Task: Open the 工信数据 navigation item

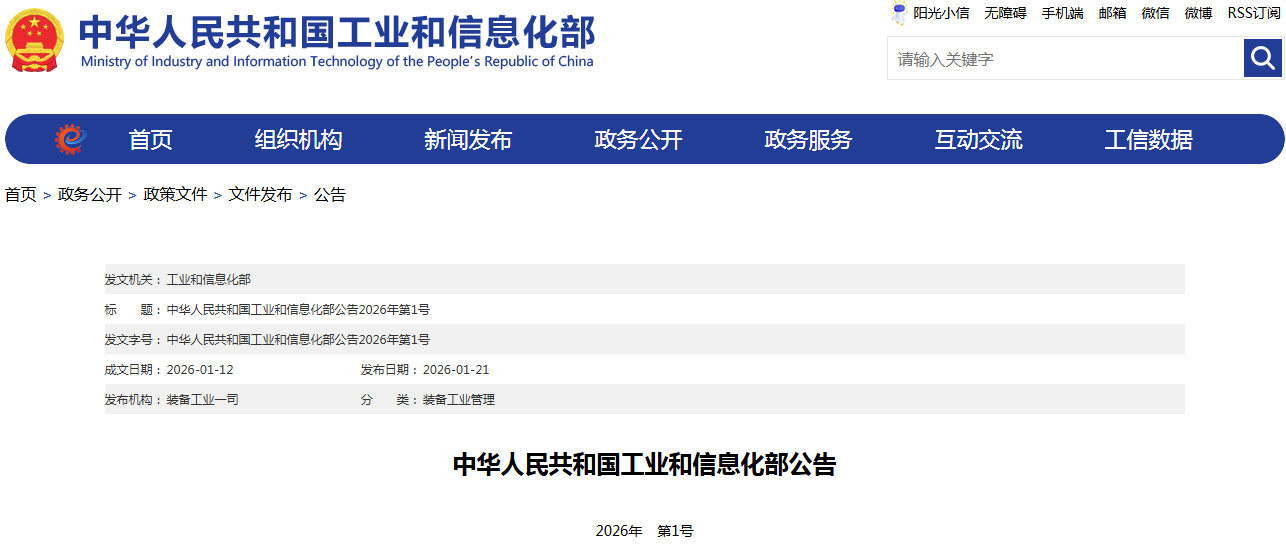Action: tap(1148, 140)
